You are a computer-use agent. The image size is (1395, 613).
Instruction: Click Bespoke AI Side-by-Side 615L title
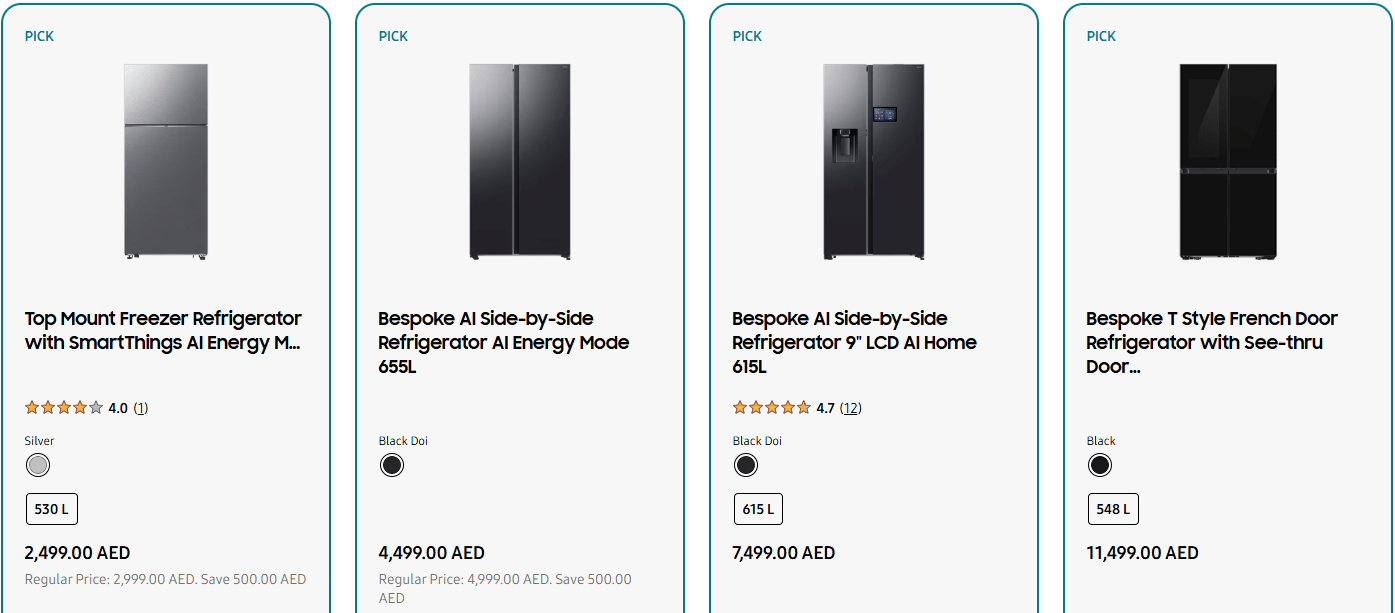854,342
